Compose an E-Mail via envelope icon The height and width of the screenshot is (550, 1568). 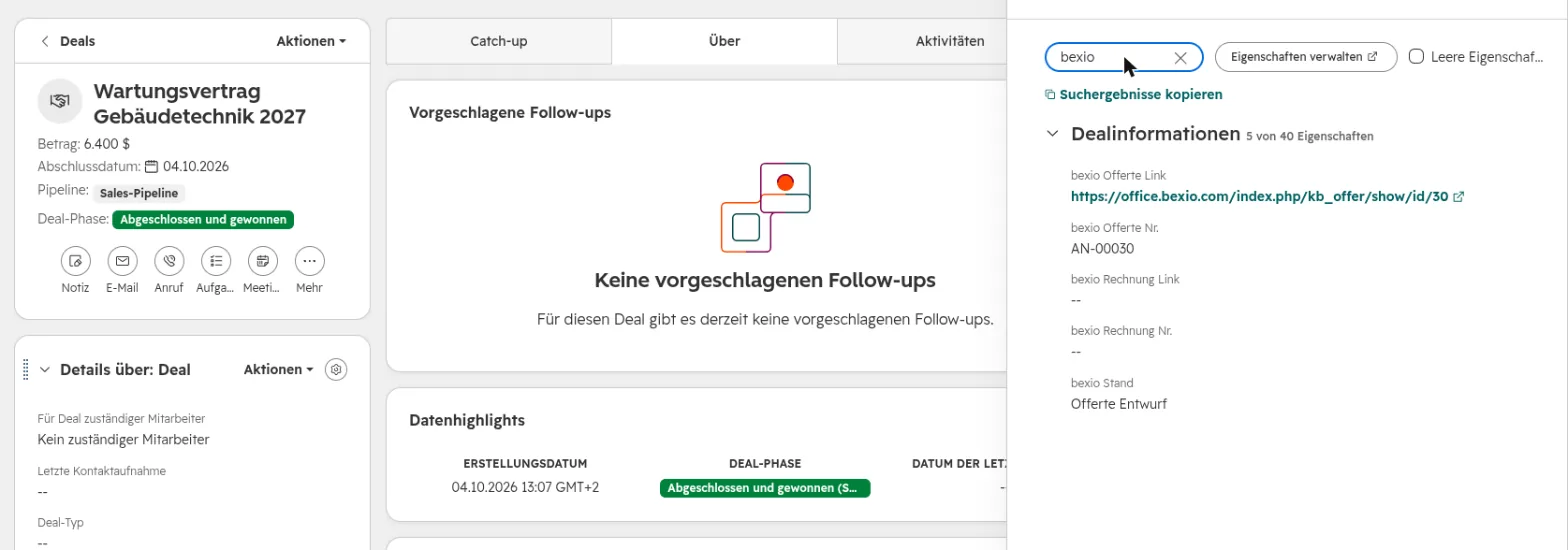click(x=122, y=261)
